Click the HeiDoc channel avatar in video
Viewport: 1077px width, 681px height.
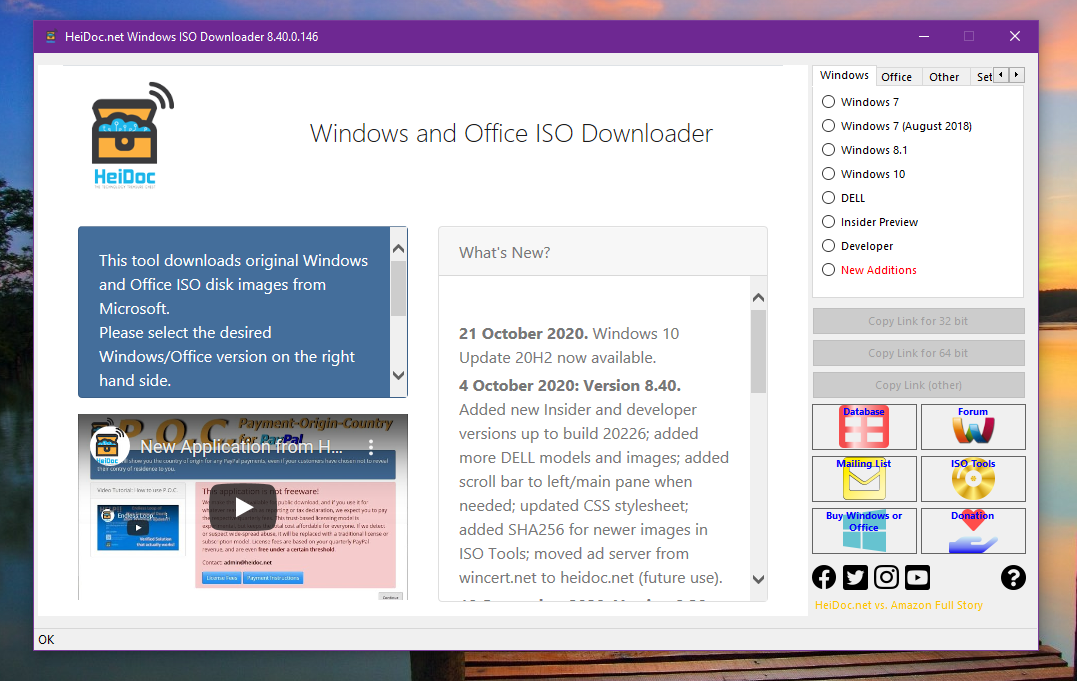[x=109, y=446]
